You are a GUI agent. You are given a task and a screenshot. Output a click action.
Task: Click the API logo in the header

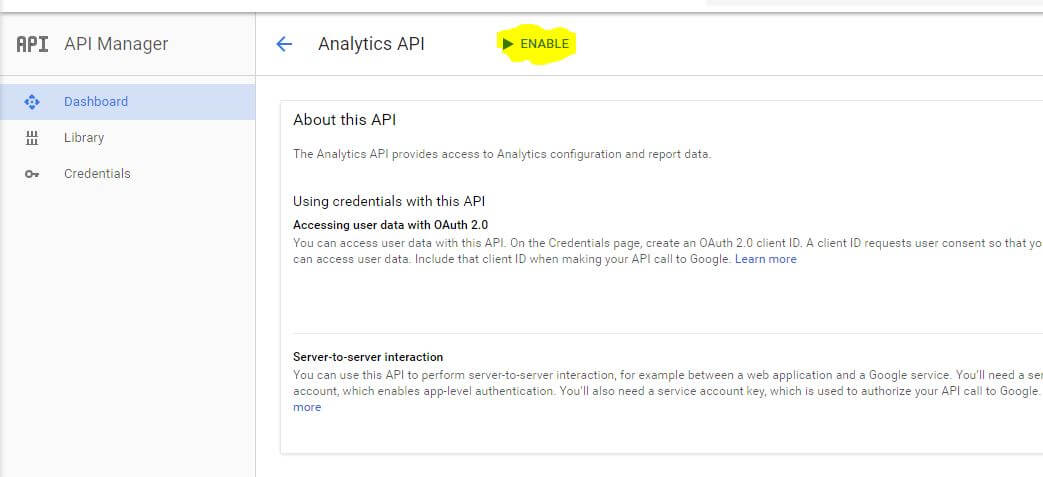(33, 44)
